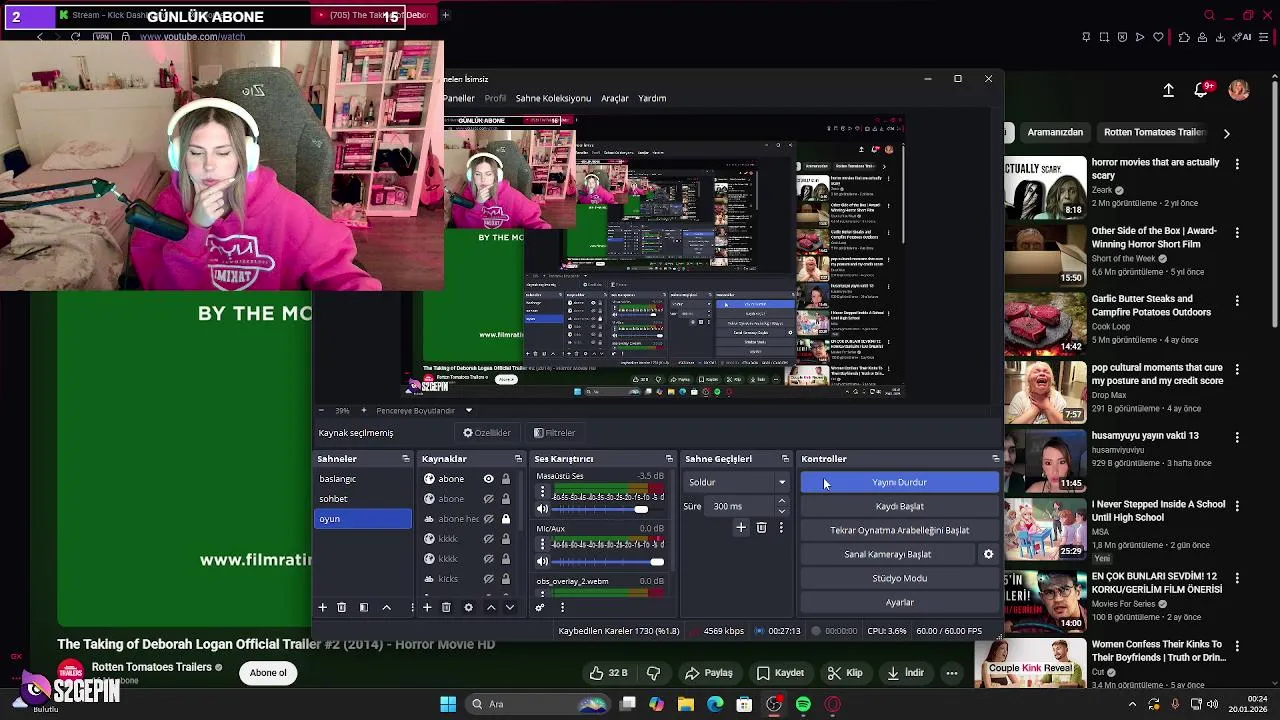The image size is (1280, 720).
Task: Open scene filters icon in Sahneler panel
Action: coord(364,607)
